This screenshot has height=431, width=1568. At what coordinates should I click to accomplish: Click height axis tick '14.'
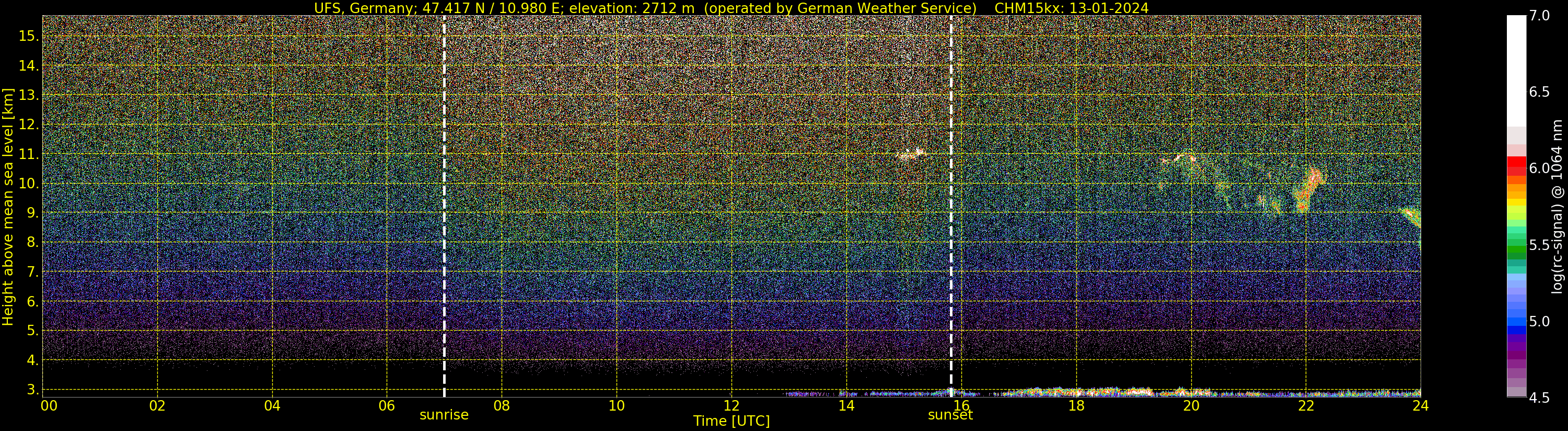[x=29, y=66]
